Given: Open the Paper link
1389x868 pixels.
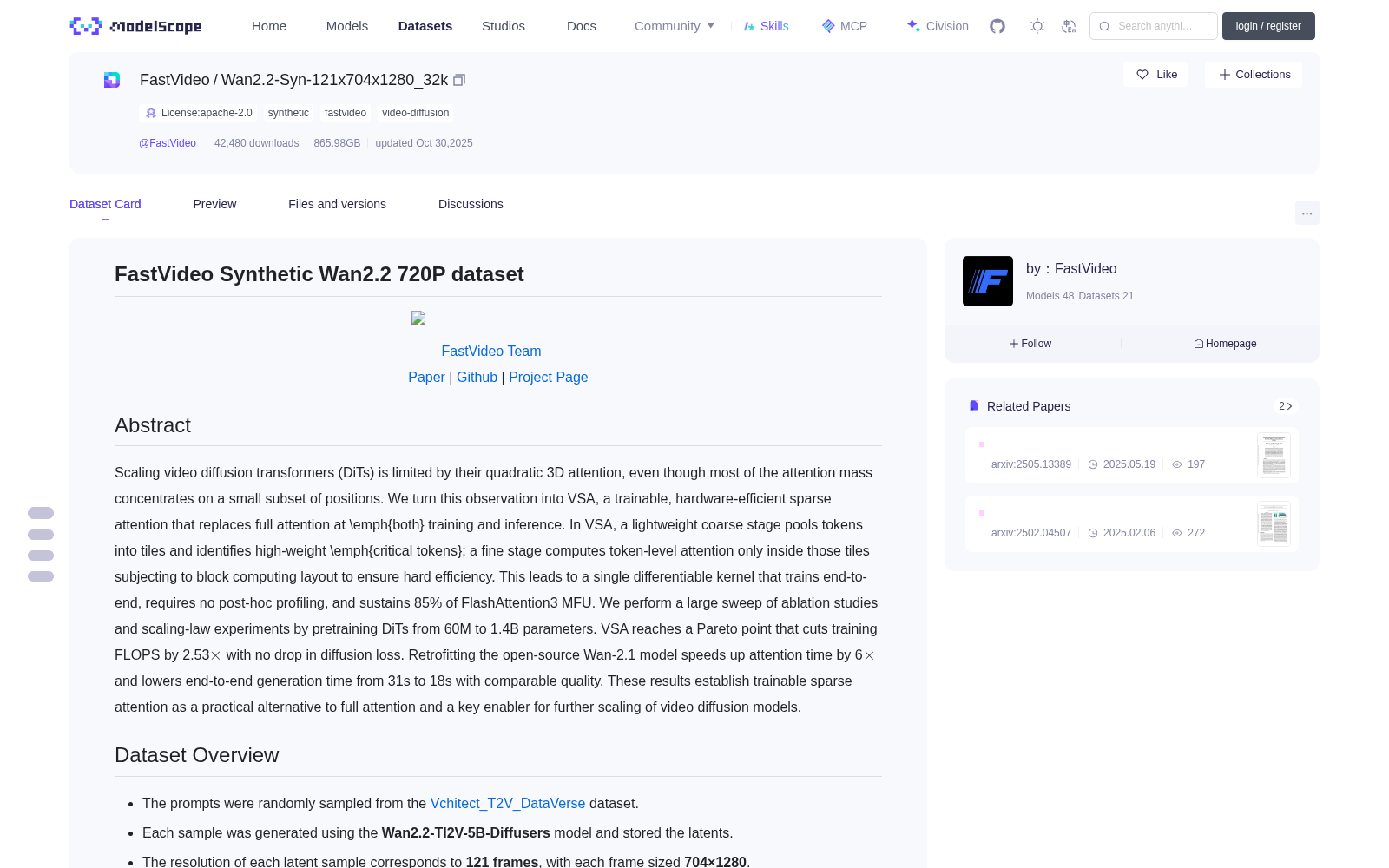Looking at the screenshot, I should pyautogui.click(x=426, y=377).
